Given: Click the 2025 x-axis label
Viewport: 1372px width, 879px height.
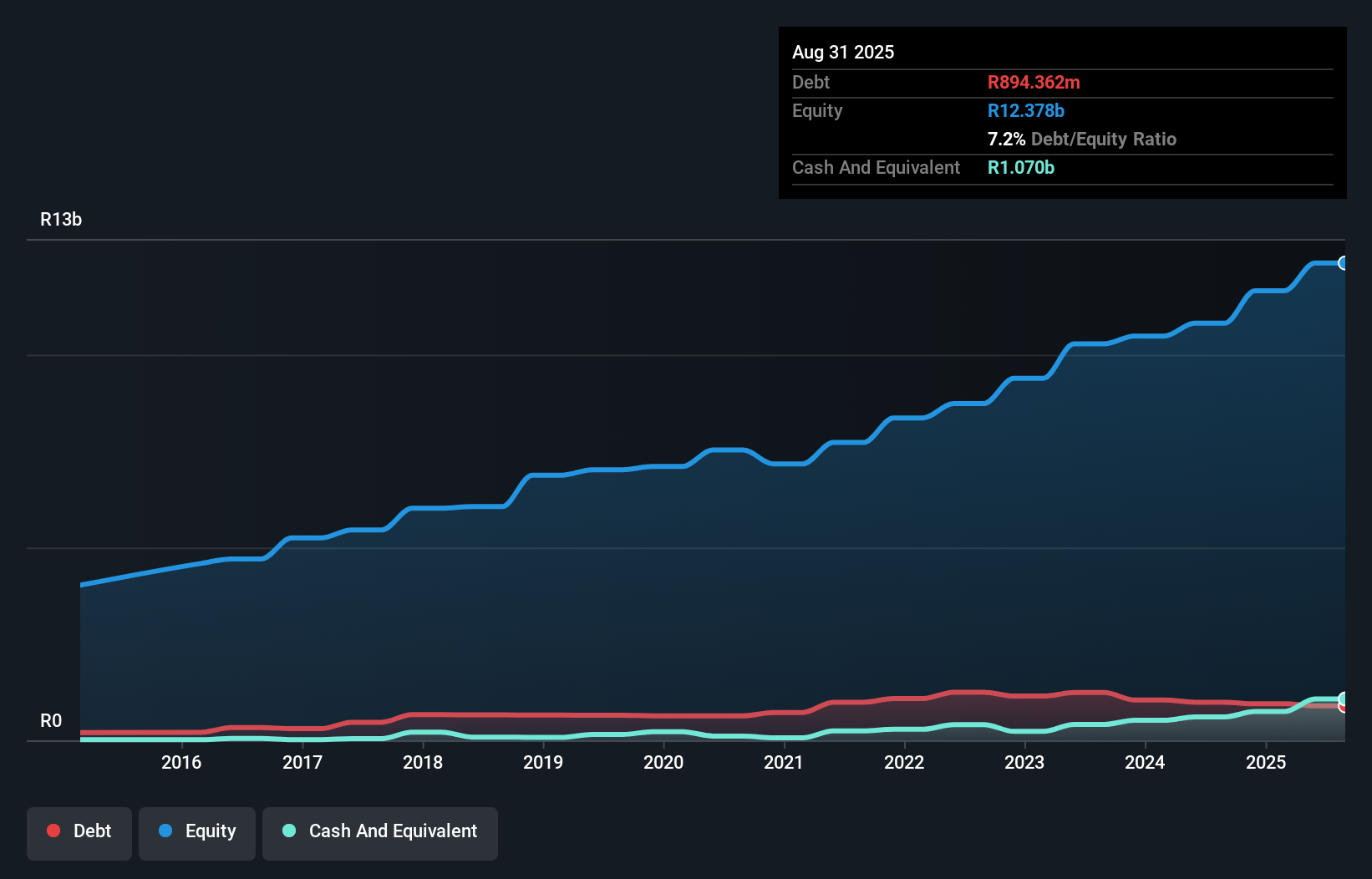Looking at the screenshot, I should [x=1266, y=762].
